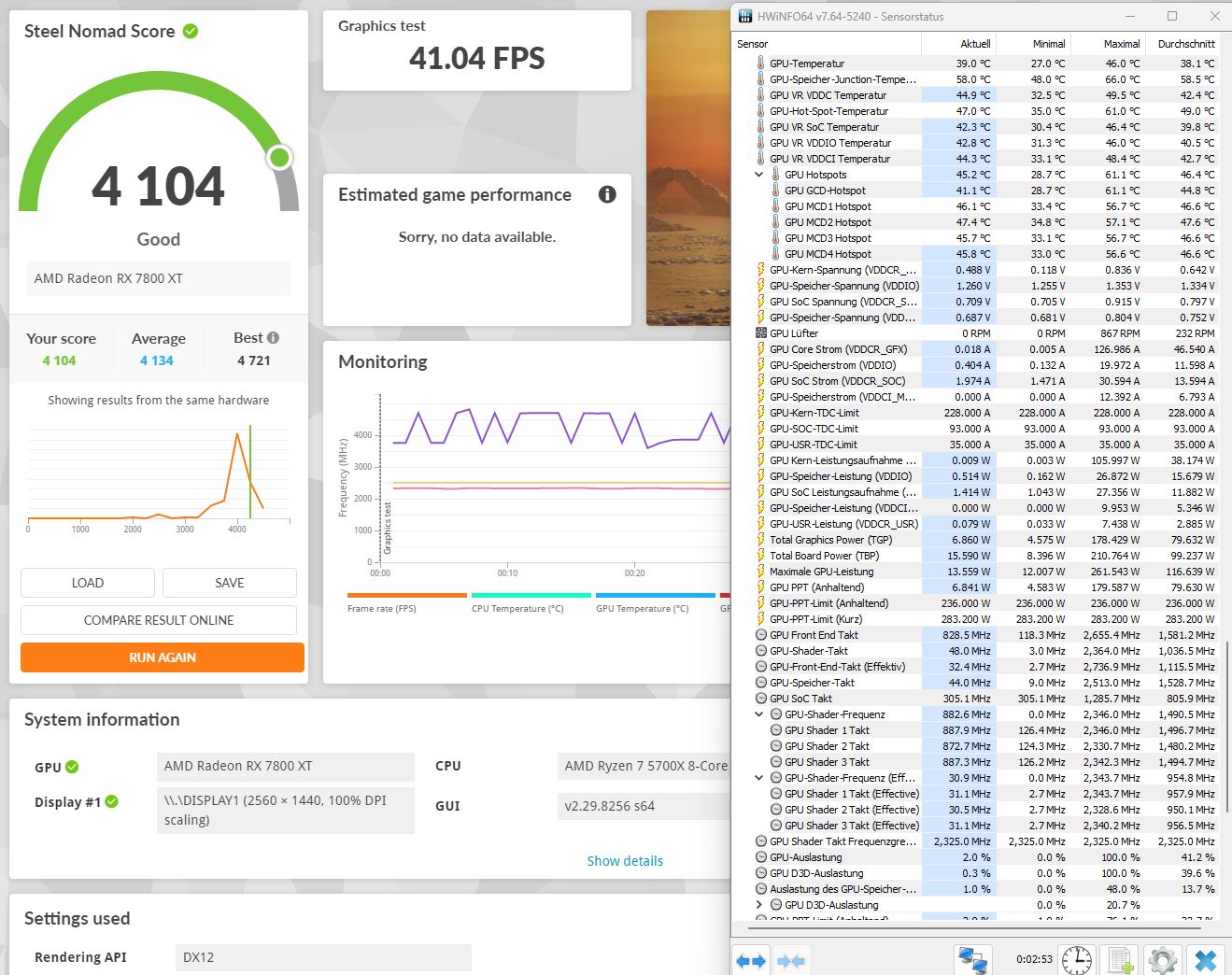Click the blue X close-sensors icon
This screenshot has height=975, width=1232.
click(1206, 960)
